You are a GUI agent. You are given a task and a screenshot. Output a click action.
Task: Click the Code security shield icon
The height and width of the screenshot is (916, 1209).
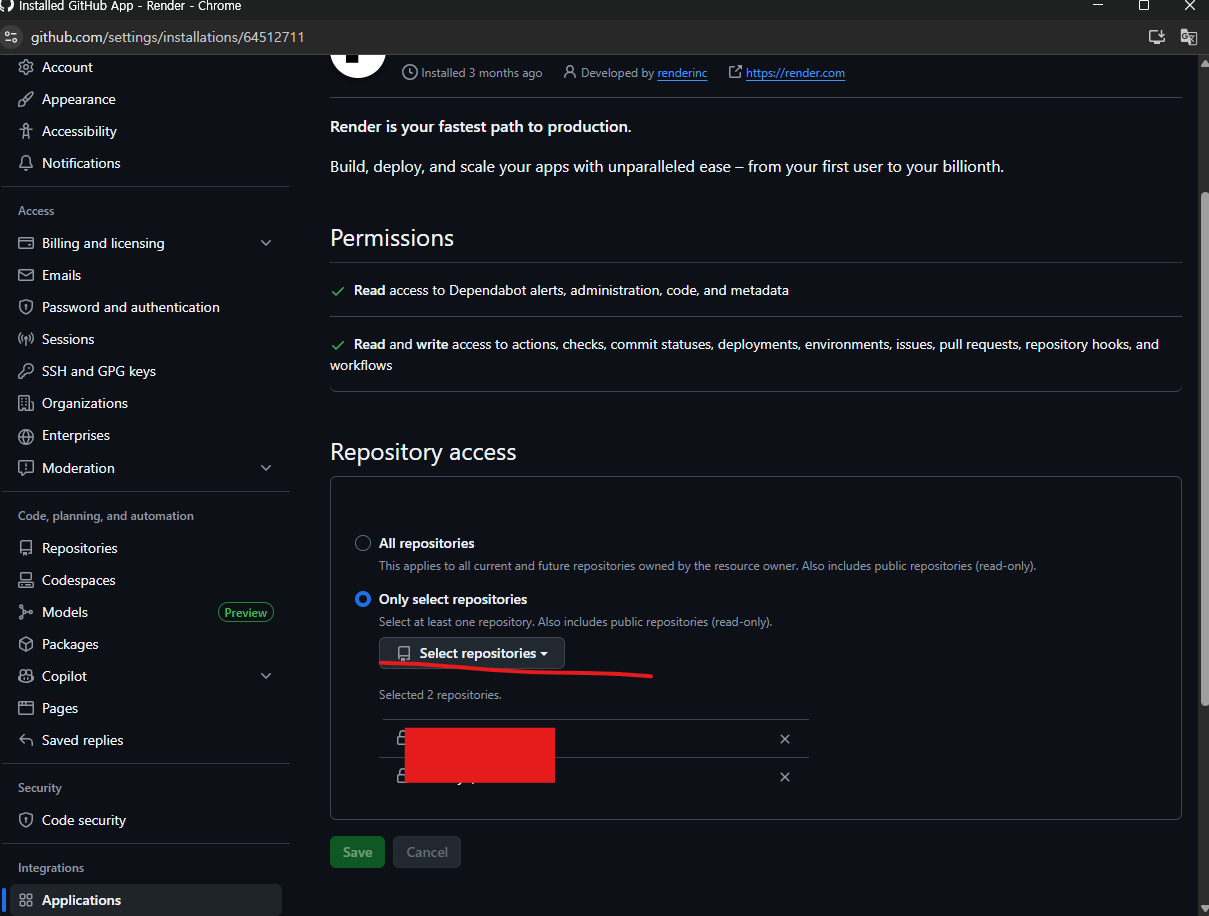[26, 820]
